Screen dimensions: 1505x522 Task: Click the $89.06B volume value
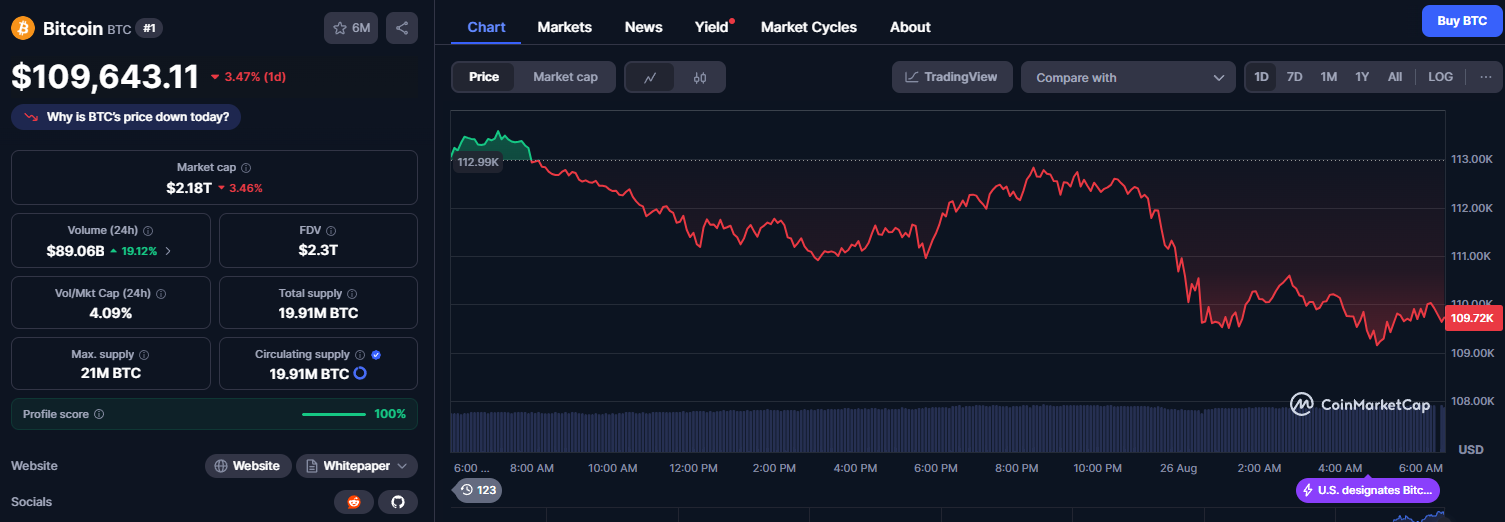coord(75,250)
